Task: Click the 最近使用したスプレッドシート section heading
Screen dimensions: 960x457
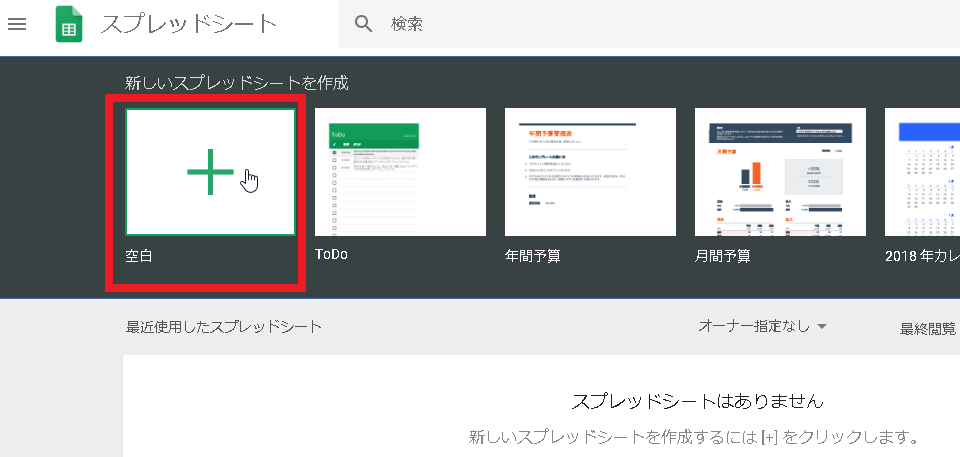Action: coord(224,327)
